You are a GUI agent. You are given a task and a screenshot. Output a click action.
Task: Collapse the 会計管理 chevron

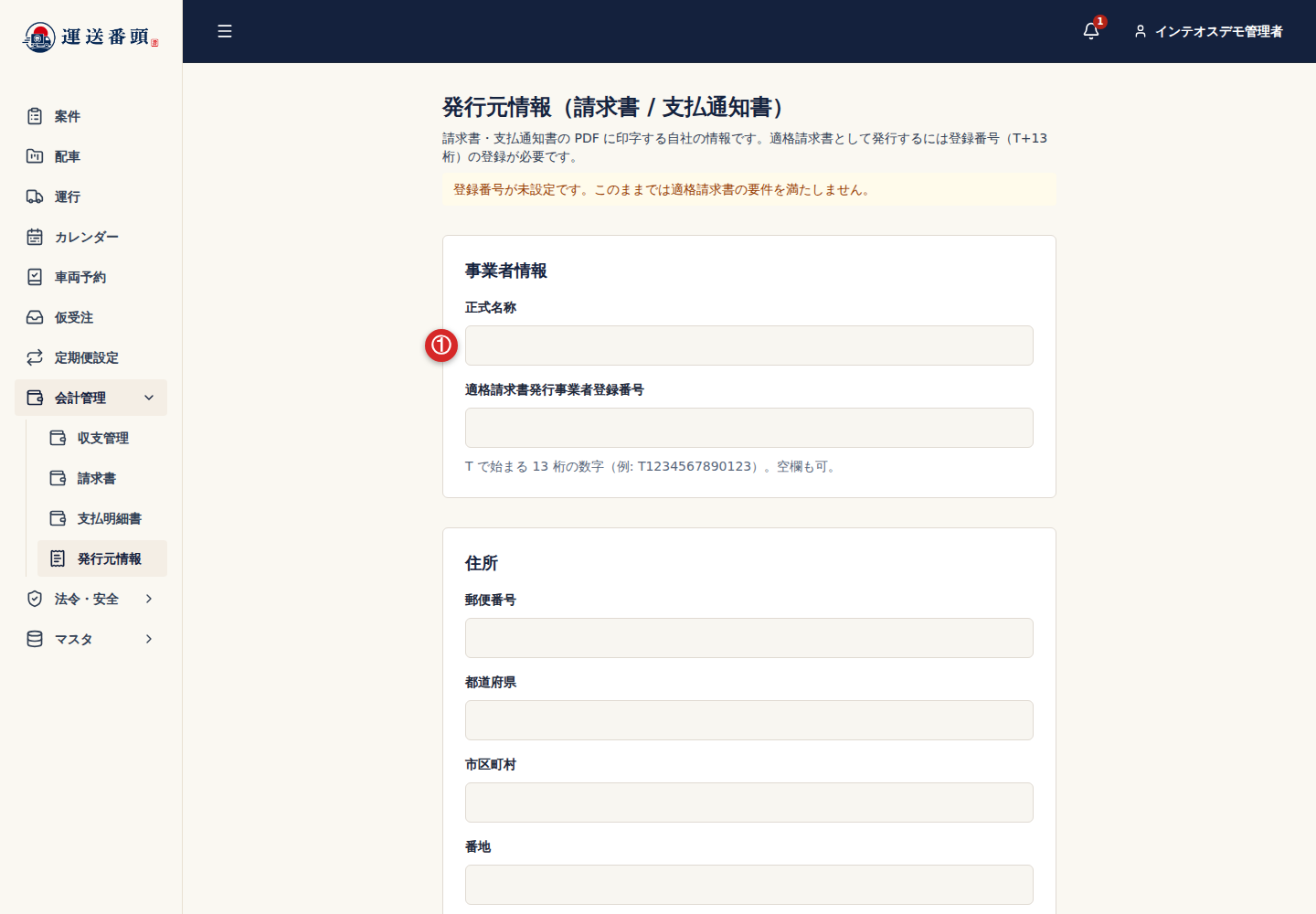[149, 398]
